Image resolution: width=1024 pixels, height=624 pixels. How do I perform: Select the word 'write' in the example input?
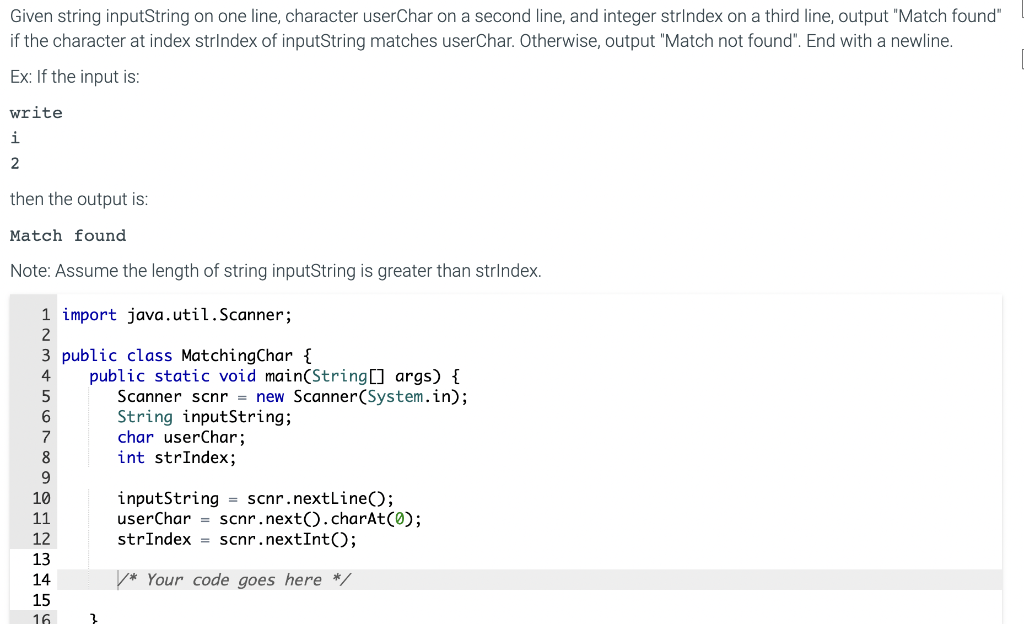pyautogui.click(x=36, y=112)
